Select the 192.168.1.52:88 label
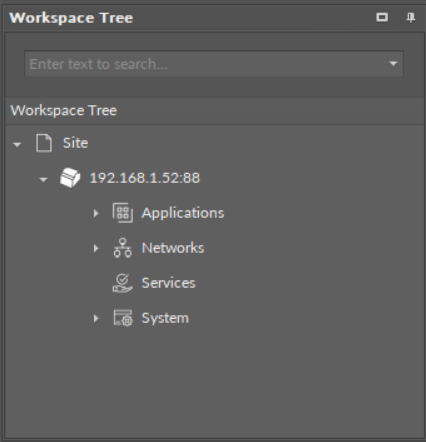 pos(145,178)
